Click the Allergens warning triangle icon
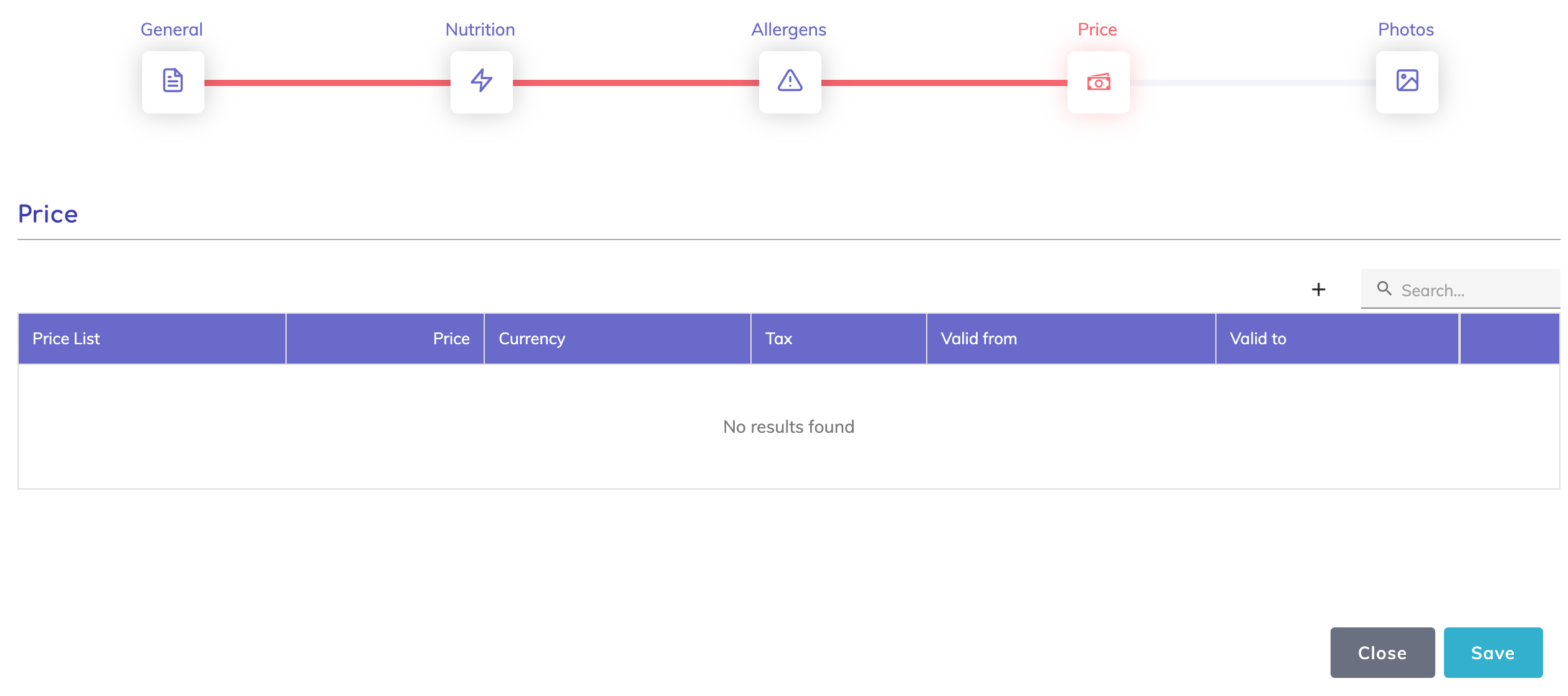Image resolution: width=1568 pixels, height=696 pixels. click(x=790, y=82)
